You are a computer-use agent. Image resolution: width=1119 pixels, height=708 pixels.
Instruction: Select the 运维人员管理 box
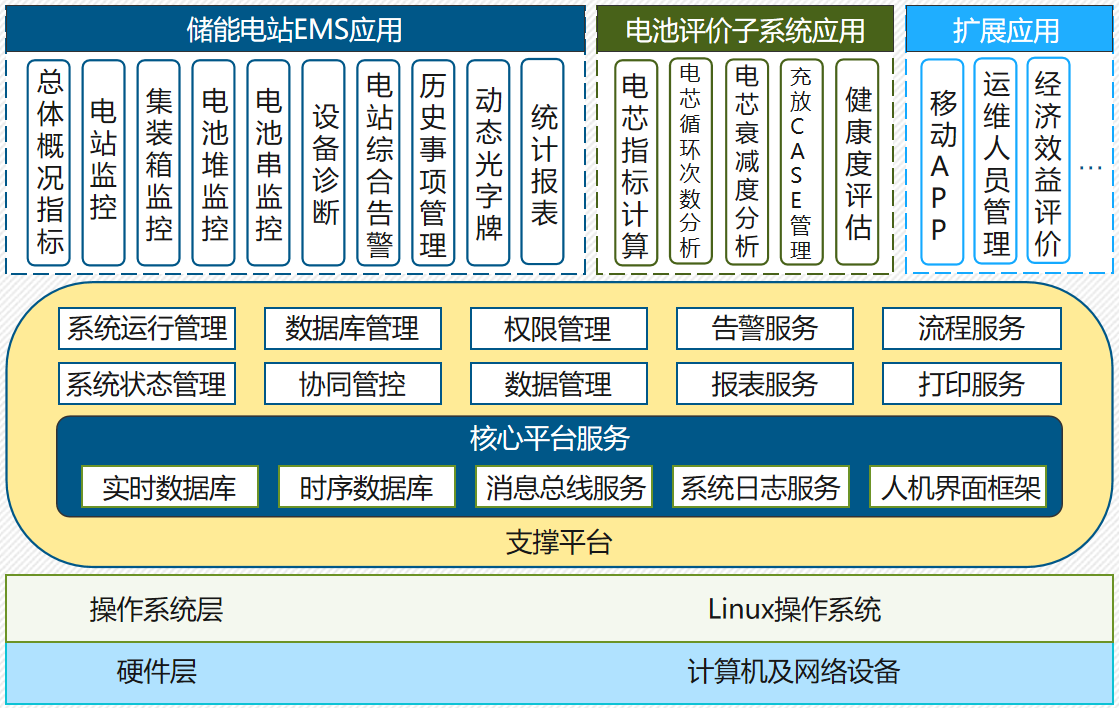click(x=996, y=161)
